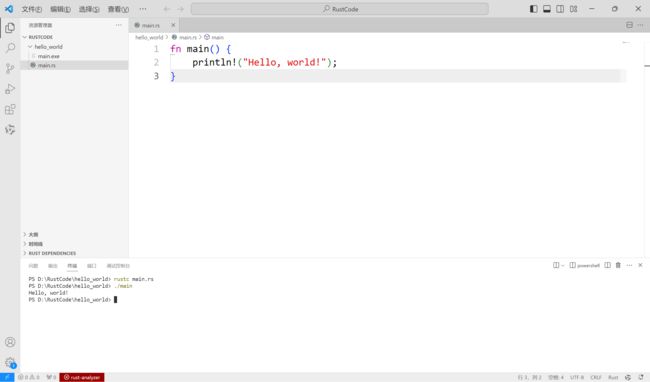Click the main symbol in the breadcrumb

218,37
